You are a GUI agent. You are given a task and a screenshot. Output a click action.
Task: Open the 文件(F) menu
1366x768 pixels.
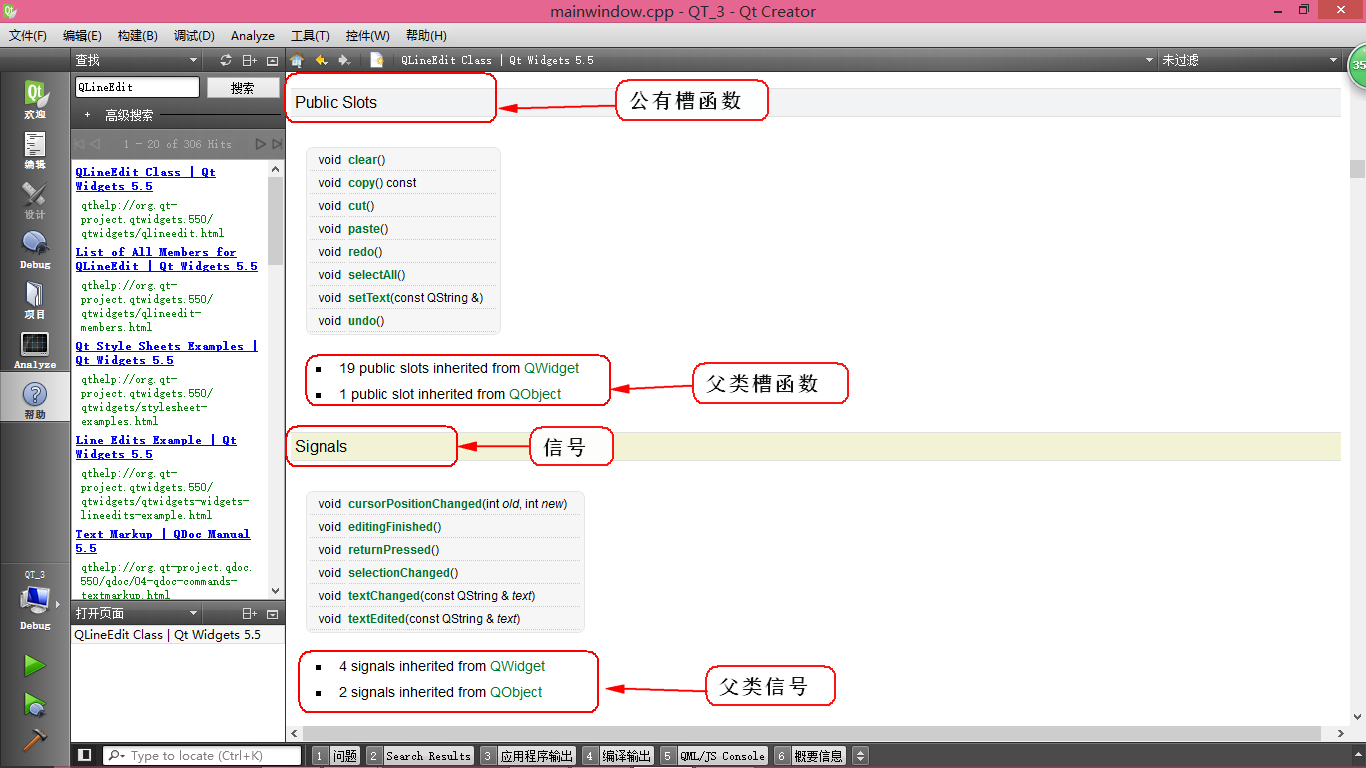point(28,35)
